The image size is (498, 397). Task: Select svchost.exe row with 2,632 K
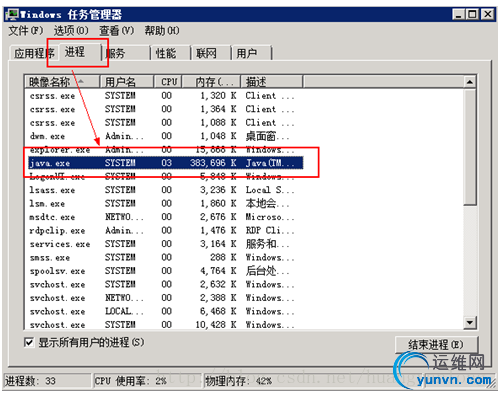point(166,284)
